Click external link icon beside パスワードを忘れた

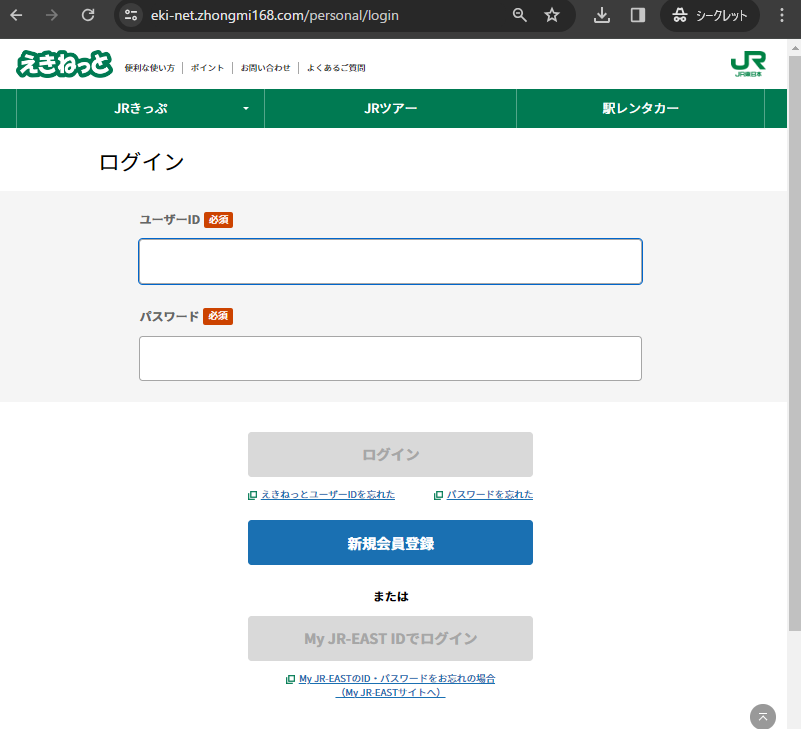pos(438,495)
